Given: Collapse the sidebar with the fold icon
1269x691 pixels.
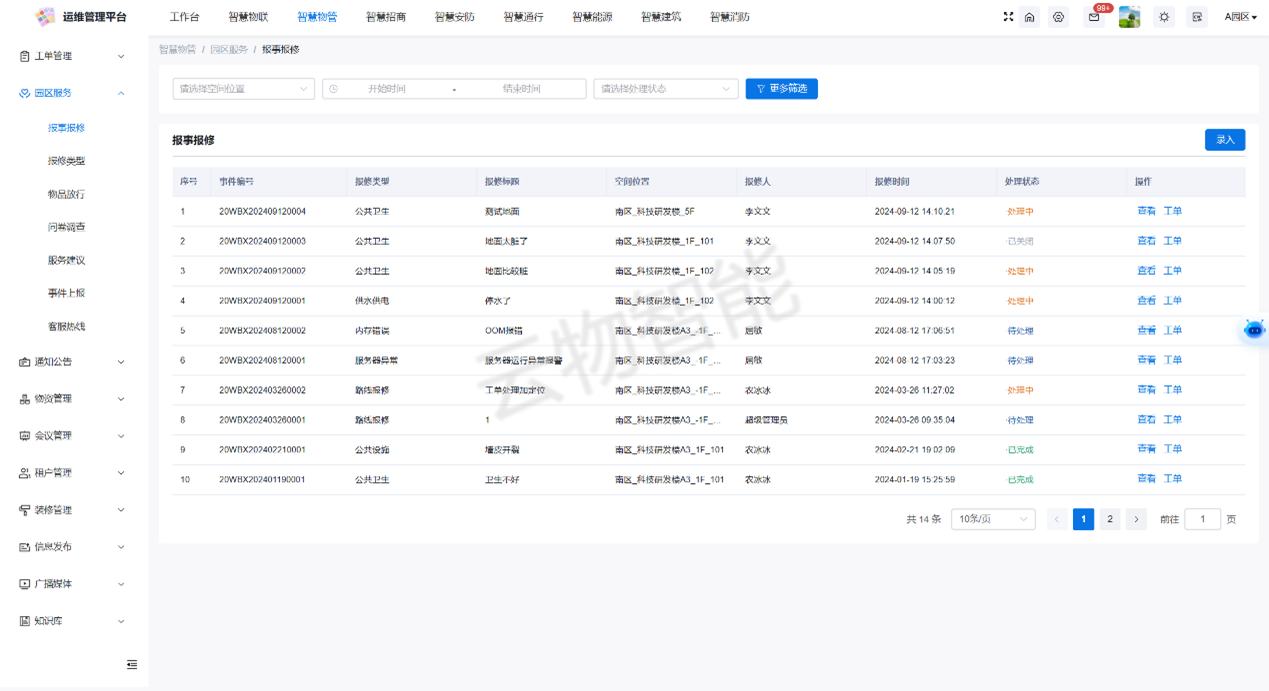Looking at the screenshot, I should (x=132, y=665).
